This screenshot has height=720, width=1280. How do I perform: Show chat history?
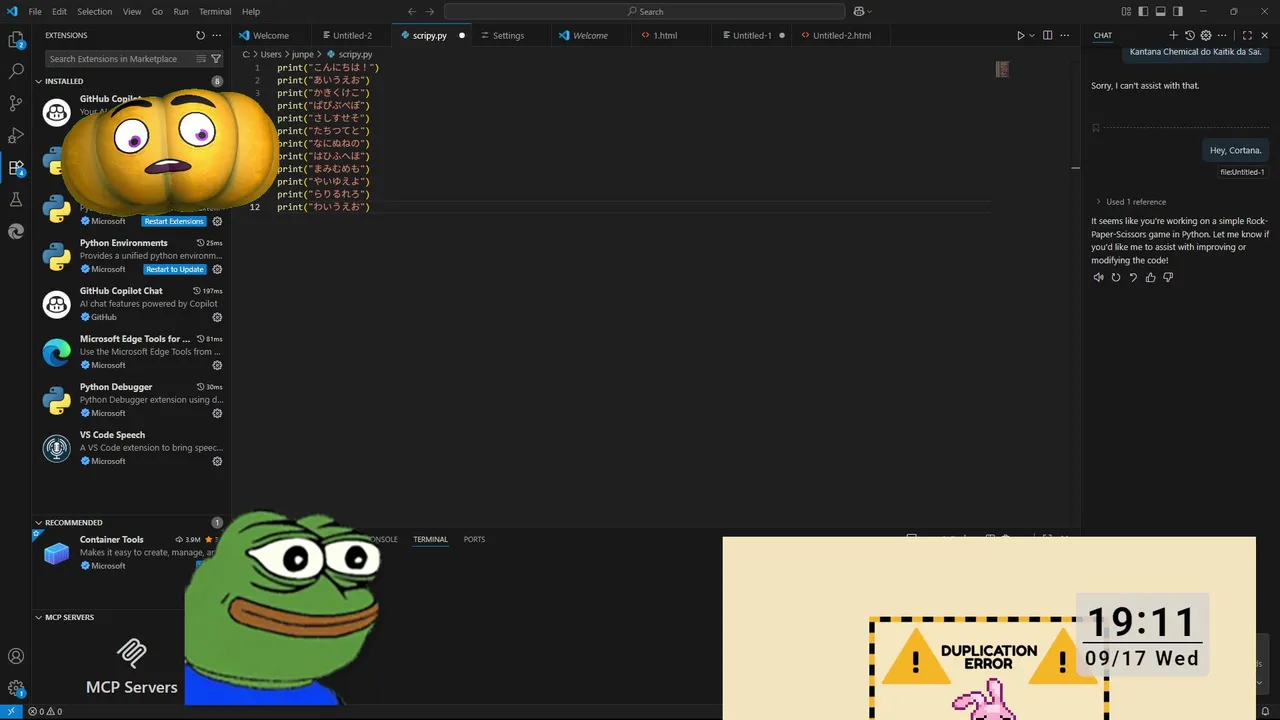click(1190, 35)
